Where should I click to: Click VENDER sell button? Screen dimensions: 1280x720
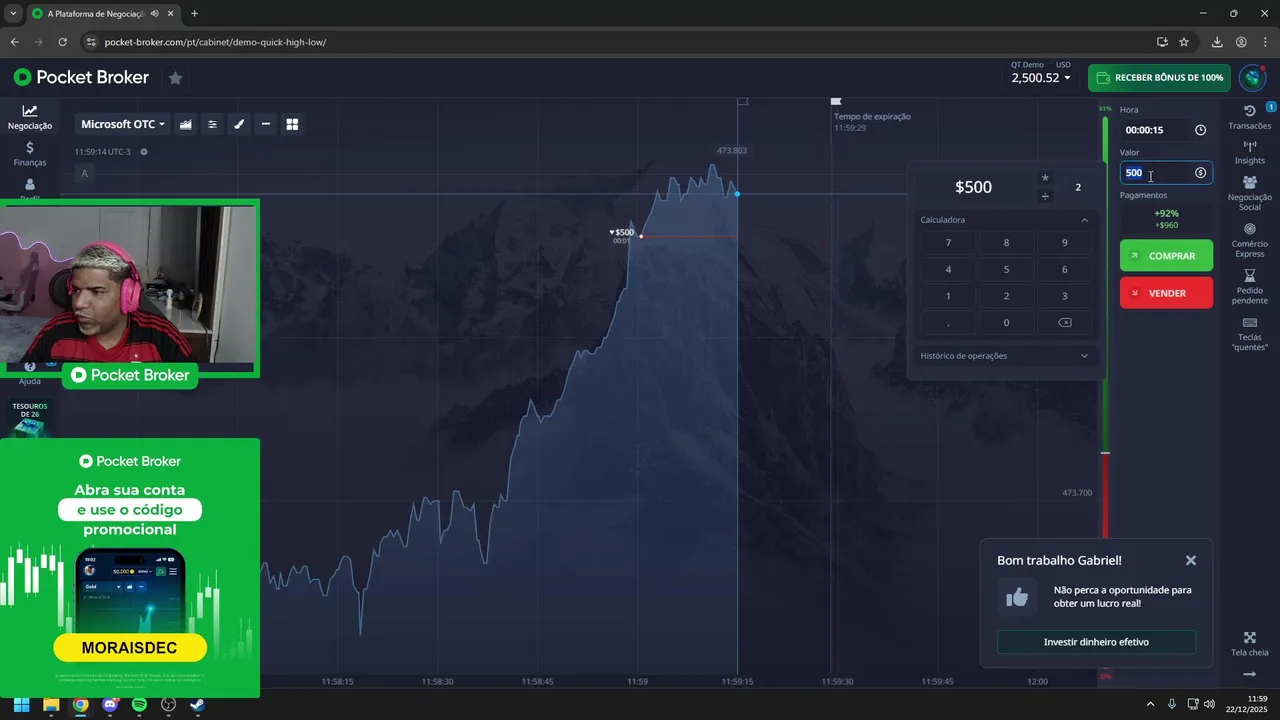pos(1166,293)
